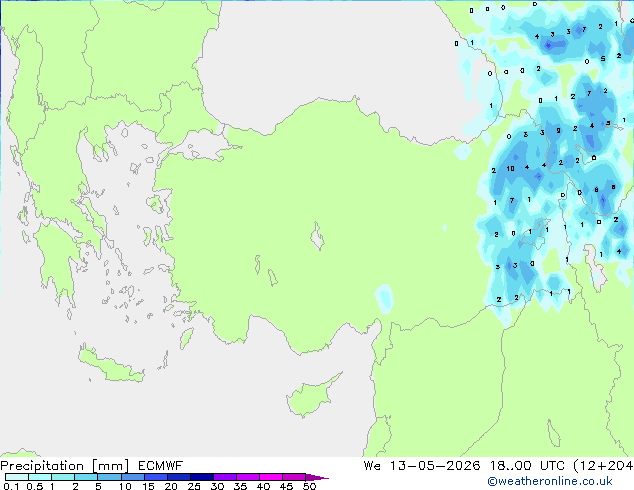
Task: Click the '(12+204' forecast offset text
Action: (x=603, y=466)
